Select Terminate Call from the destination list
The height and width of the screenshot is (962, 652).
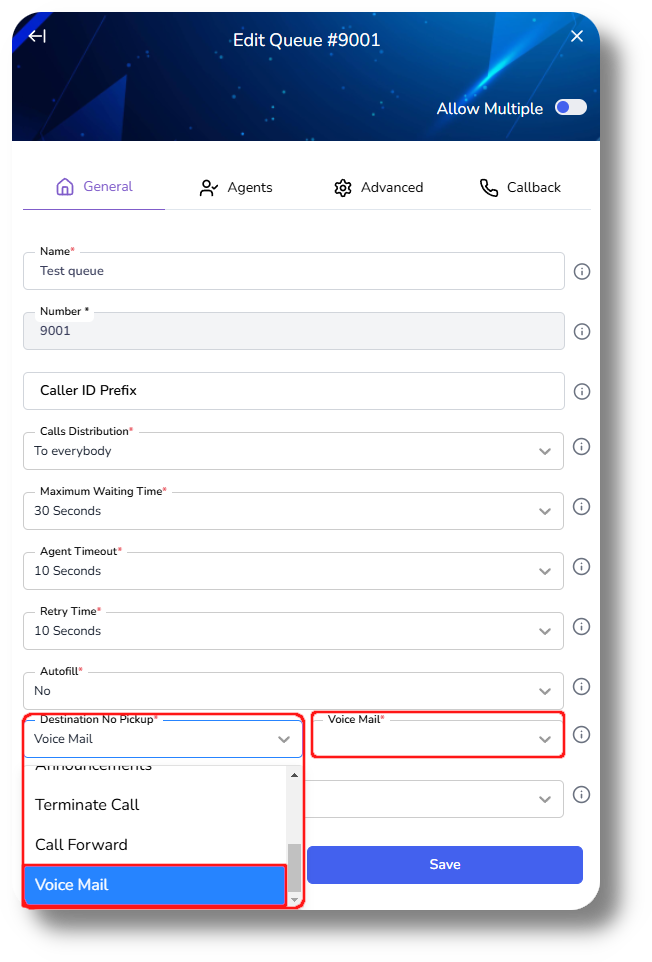tap(88, 805)
